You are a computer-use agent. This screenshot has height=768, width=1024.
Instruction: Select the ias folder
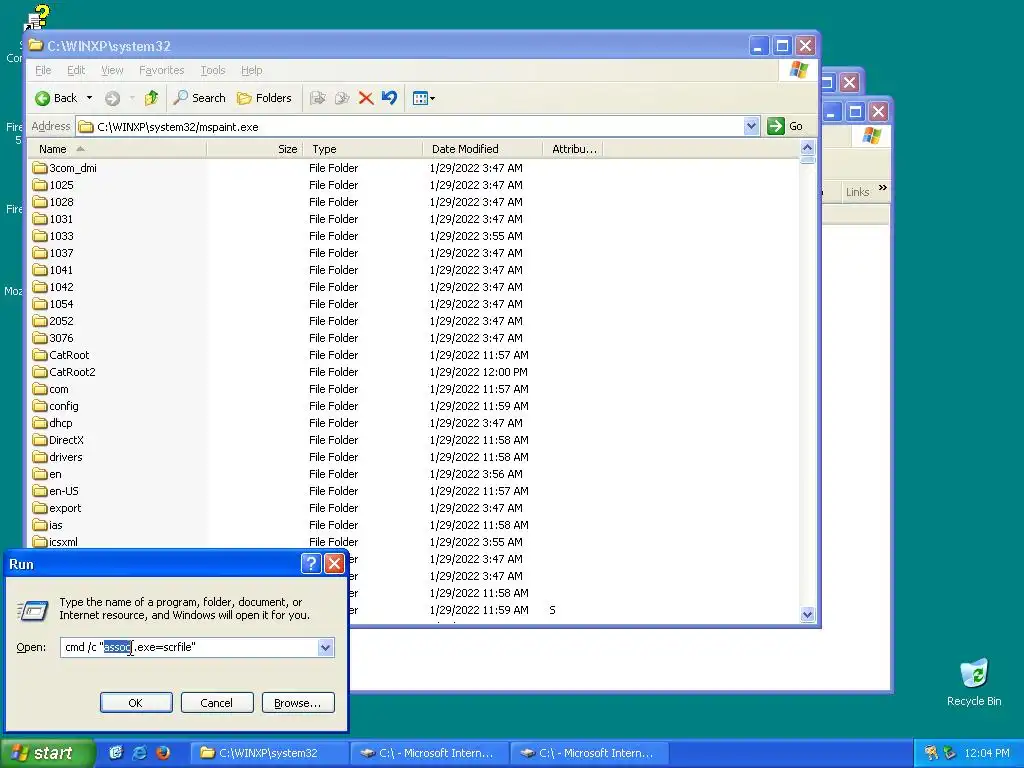pyautogui.click(x=48, y=524)
